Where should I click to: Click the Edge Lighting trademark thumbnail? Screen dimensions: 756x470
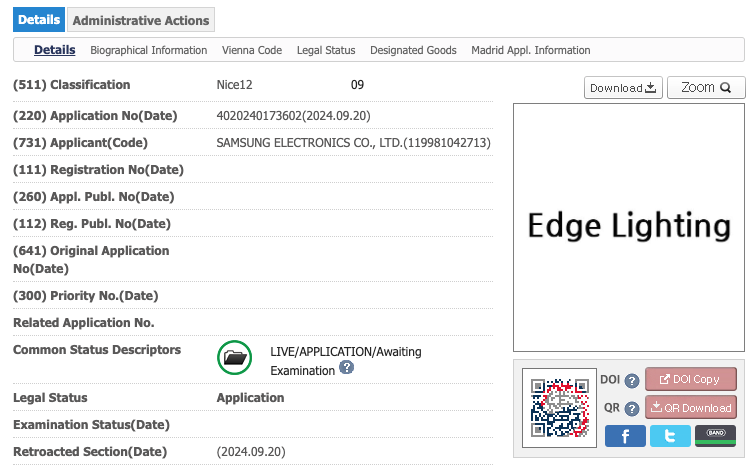click(629, 227)
